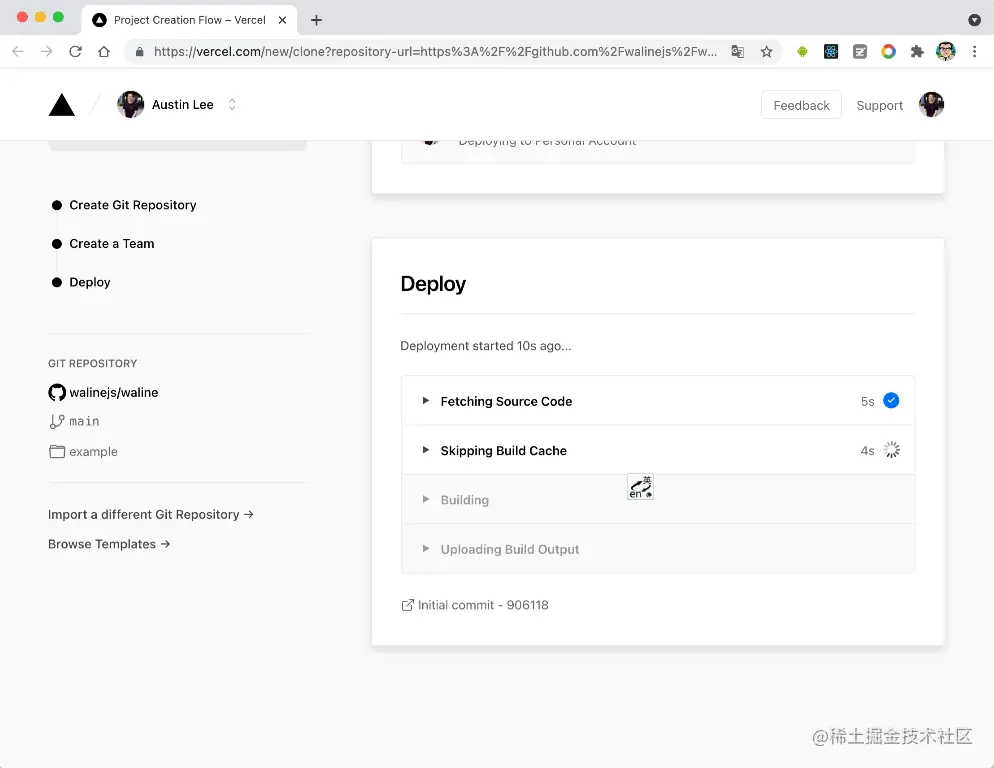The image size is (994, 768).
Task: Click the Deploy heading
Action: click(x=433, y=283)
